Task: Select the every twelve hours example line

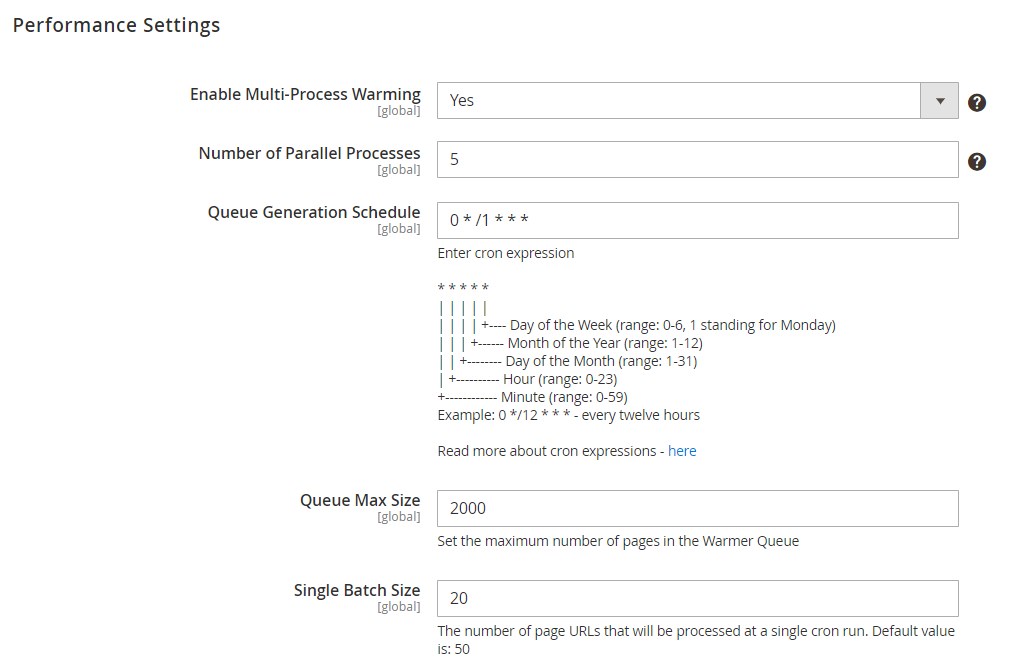Action: coord(568,415)
